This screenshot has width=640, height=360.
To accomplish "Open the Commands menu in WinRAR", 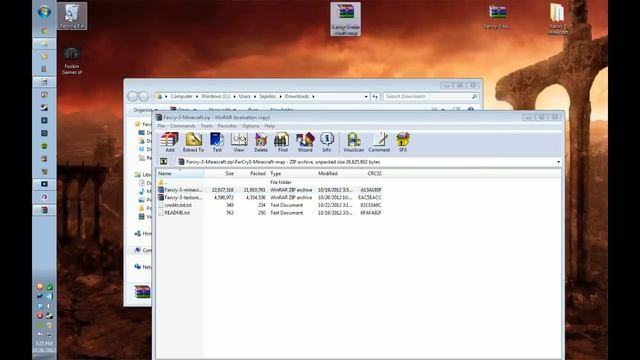I will (182, 126).
